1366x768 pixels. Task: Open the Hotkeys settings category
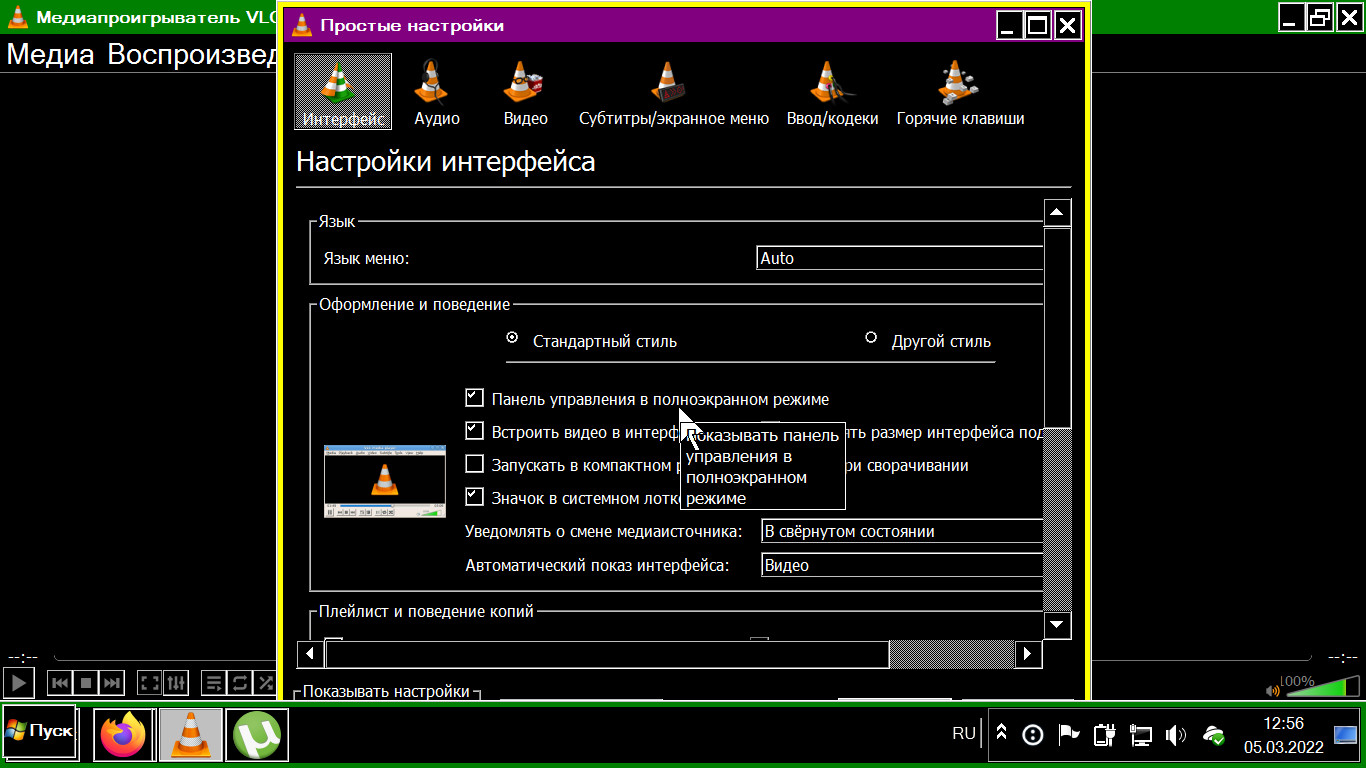point(960,93)
